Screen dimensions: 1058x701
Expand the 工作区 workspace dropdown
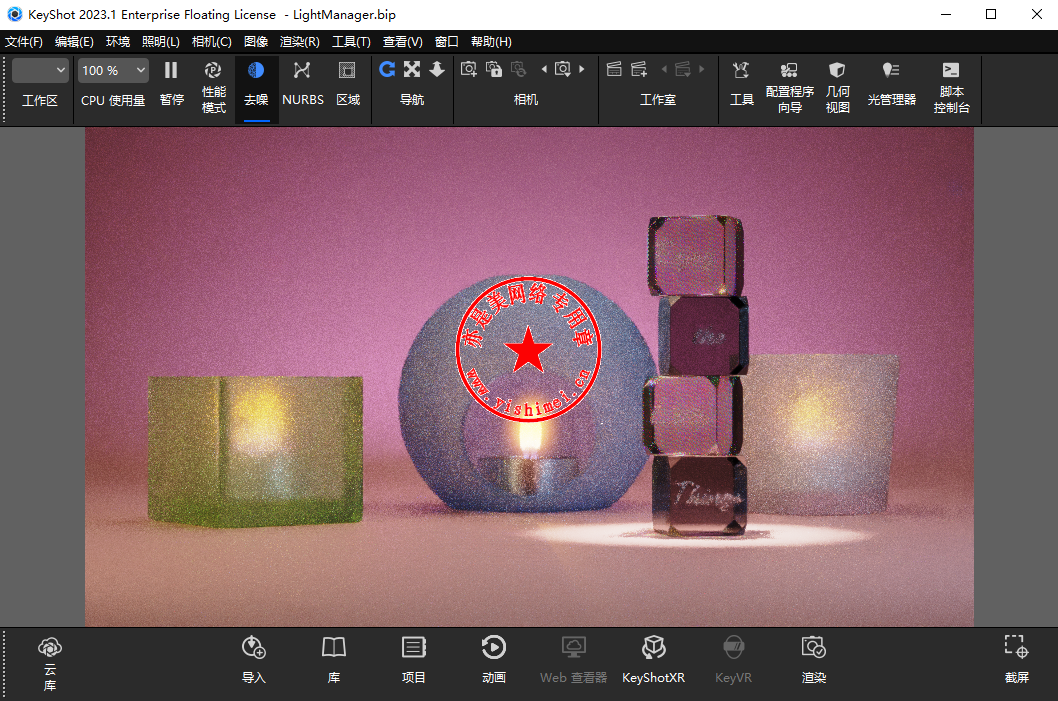40,70
